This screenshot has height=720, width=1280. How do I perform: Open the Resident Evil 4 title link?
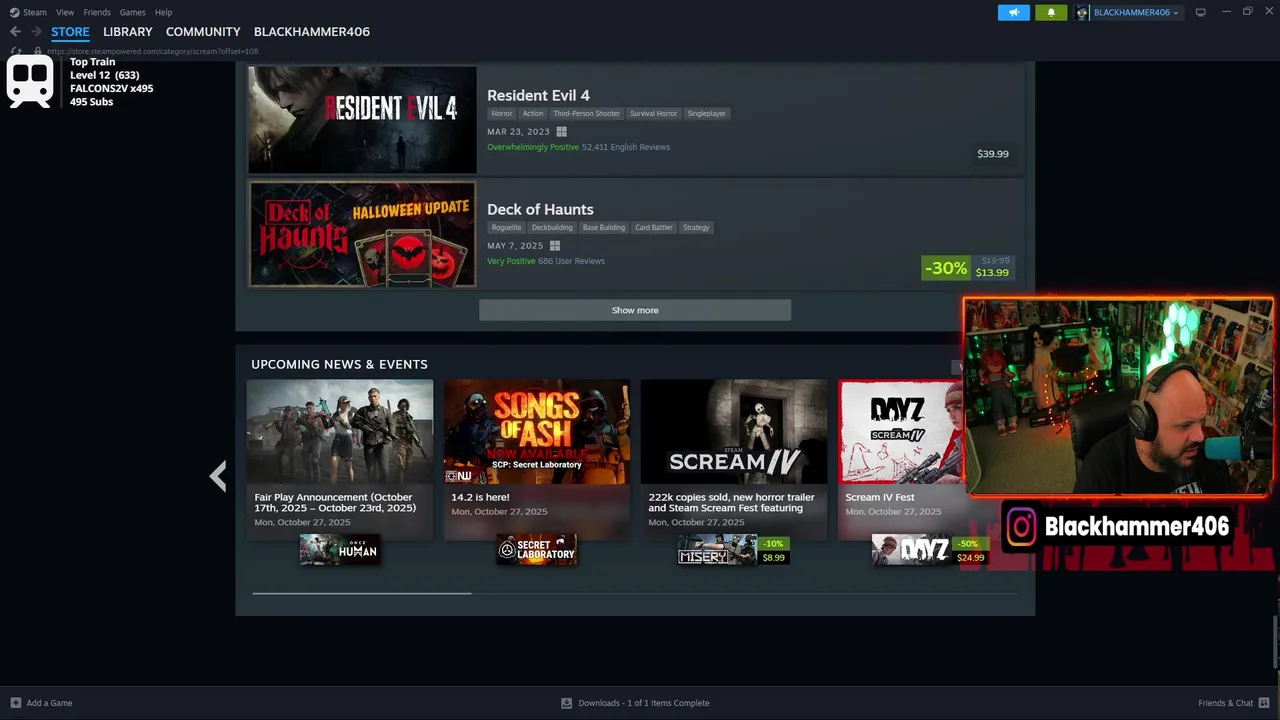tap(538, 95)
